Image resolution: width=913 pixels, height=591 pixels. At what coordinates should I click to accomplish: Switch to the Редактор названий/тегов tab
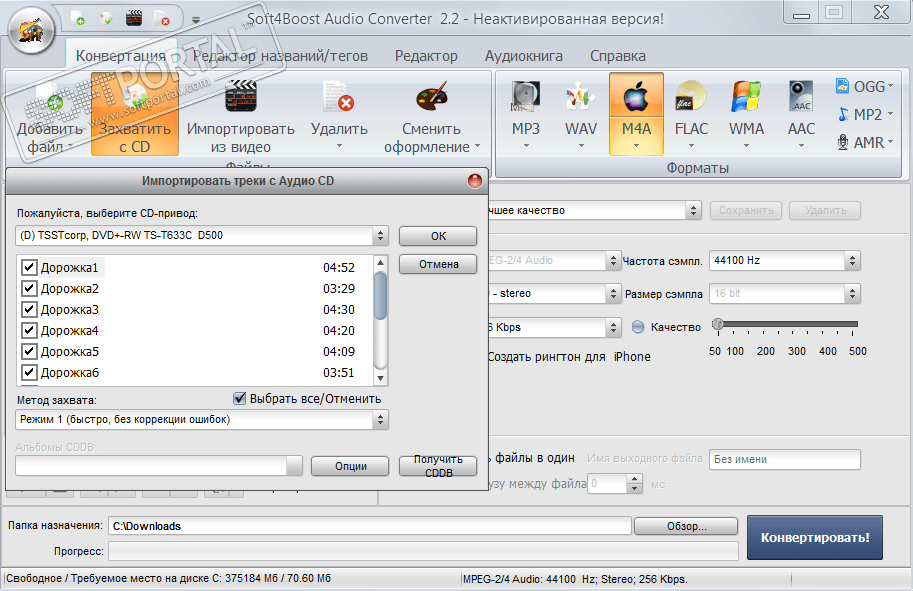click(x=280, y=56)
